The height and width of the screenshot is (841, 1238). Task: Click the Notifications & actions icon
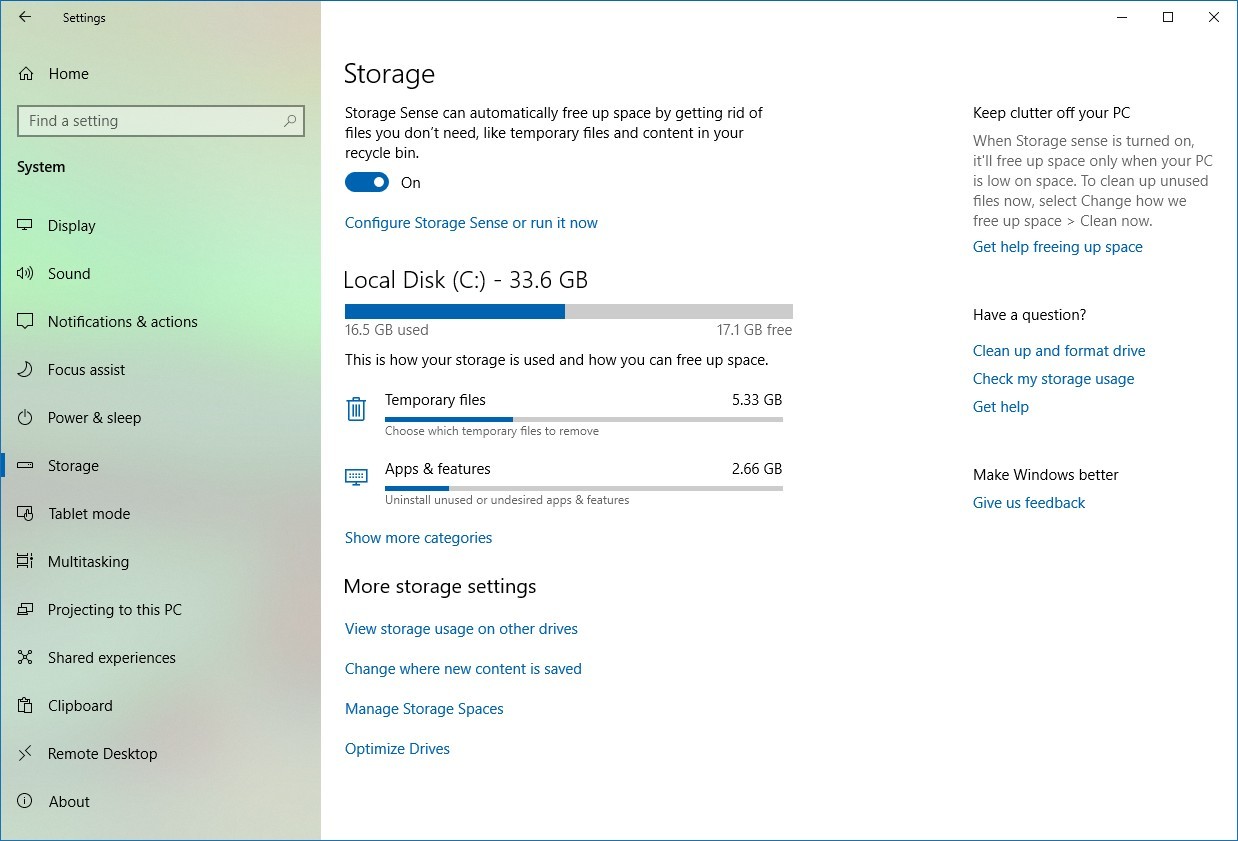point(25,322)
